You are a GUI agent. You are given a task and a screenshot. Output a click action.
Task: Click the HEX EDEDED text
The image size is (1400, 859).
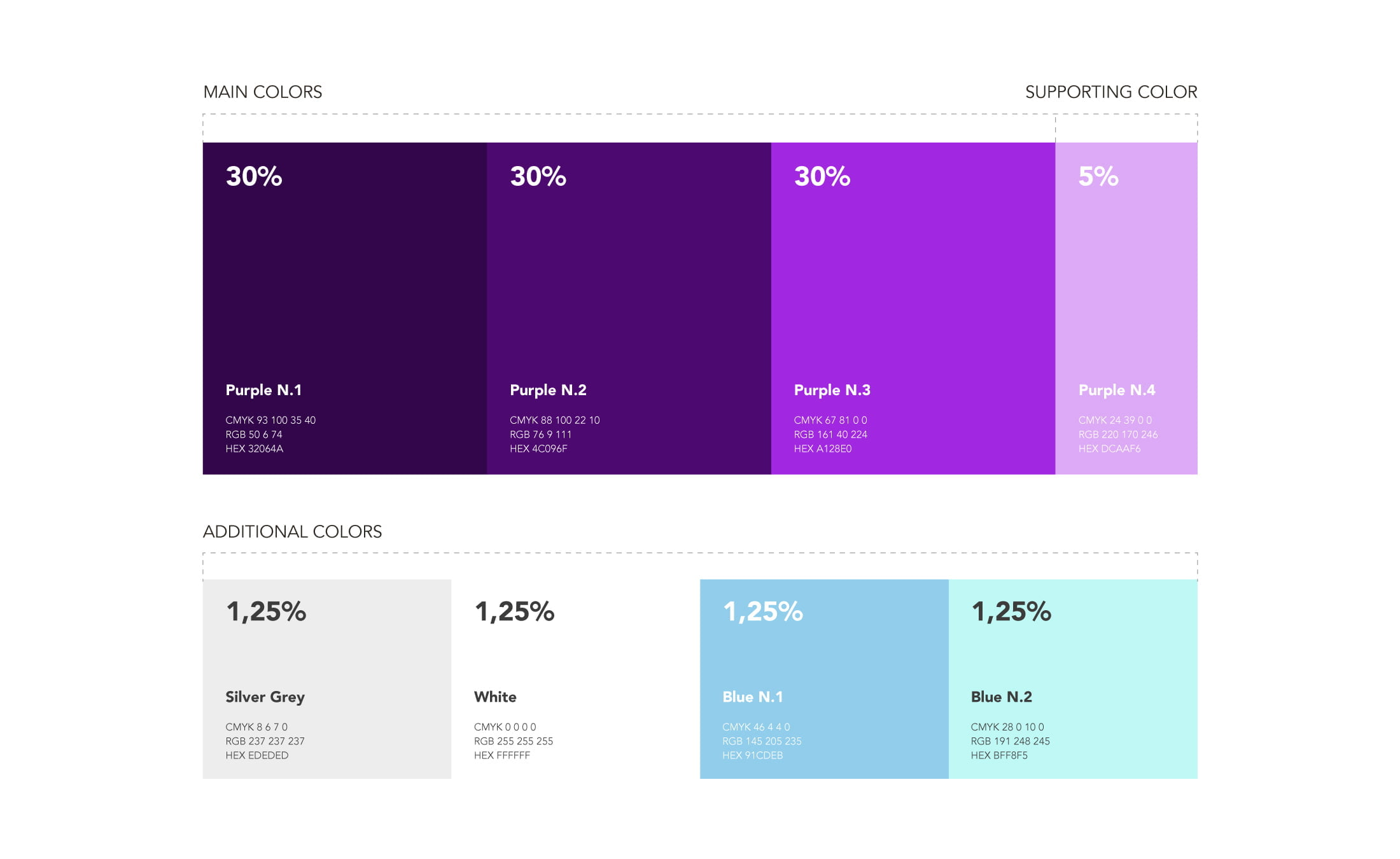(x=256, y=755)
